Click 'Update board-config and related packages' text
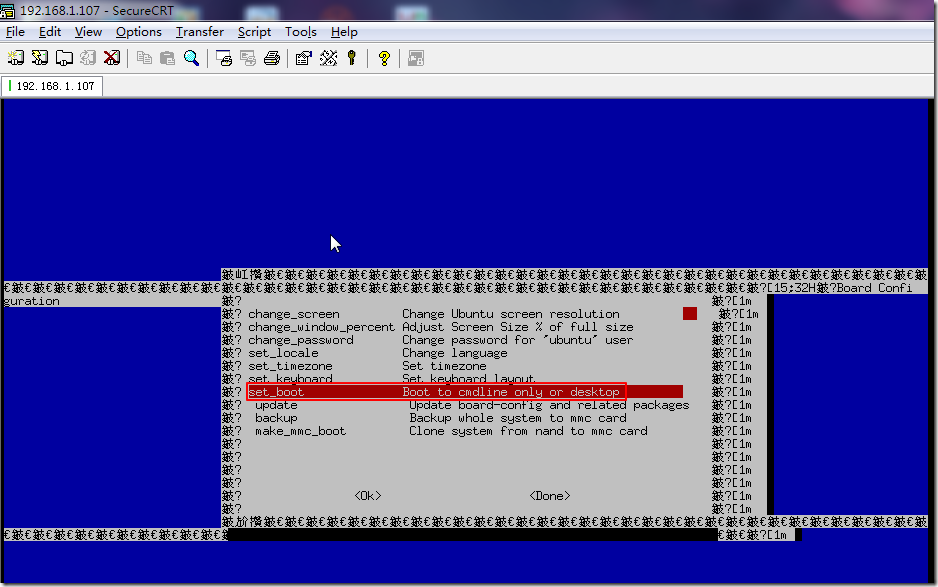This screenshot has height=587, width=938. (x=549, y=405)
